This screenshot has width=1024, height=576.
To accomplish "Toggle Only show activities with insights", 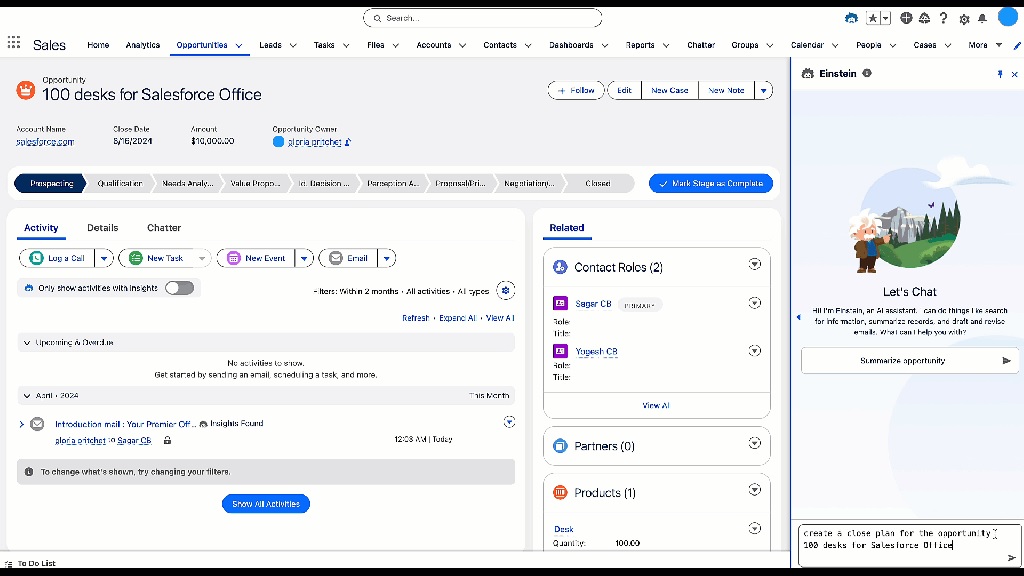I will pos(180,288).
